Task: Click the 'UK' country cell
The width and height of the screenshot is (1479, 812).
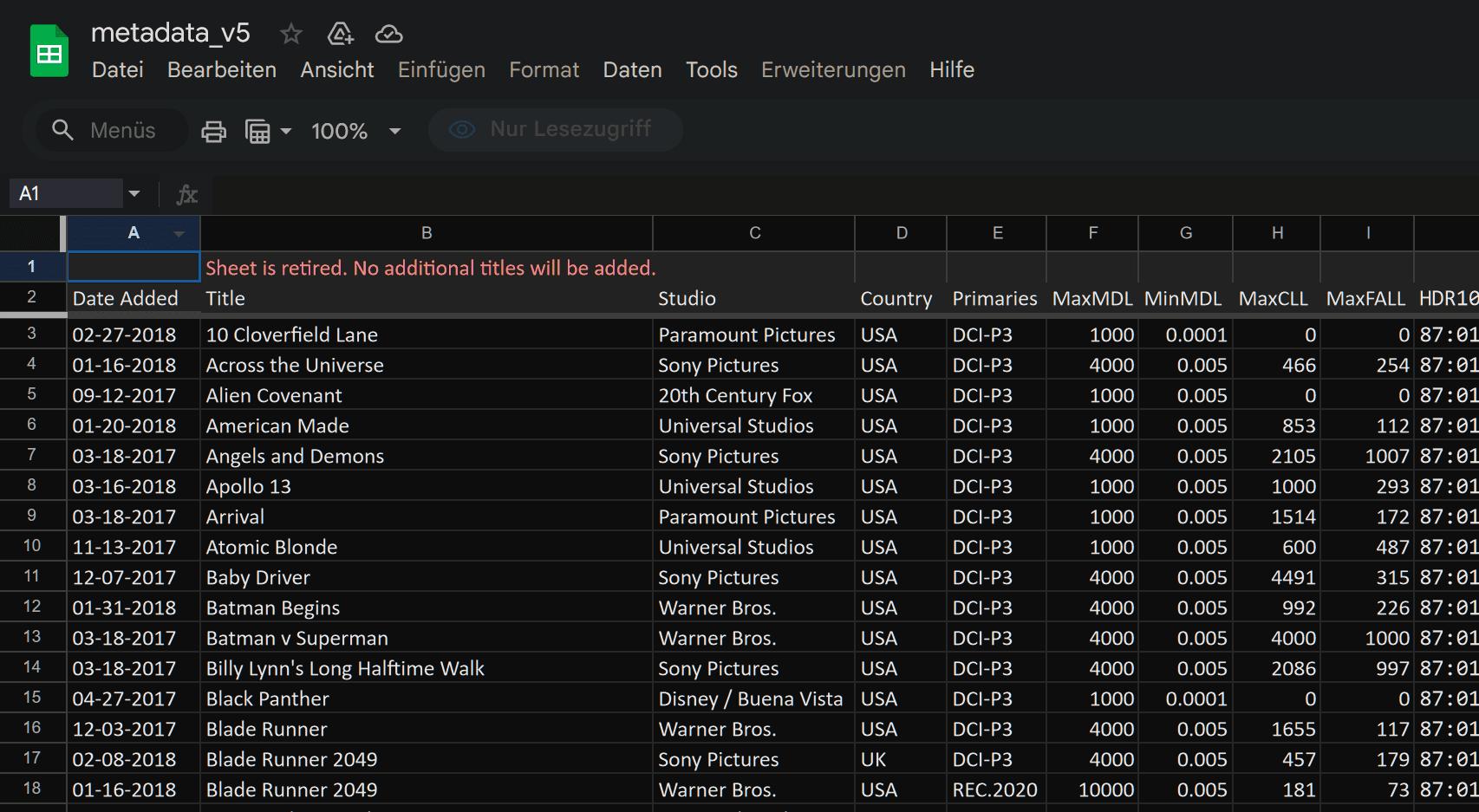Action: pyautogui.click(x=901, y=759)
